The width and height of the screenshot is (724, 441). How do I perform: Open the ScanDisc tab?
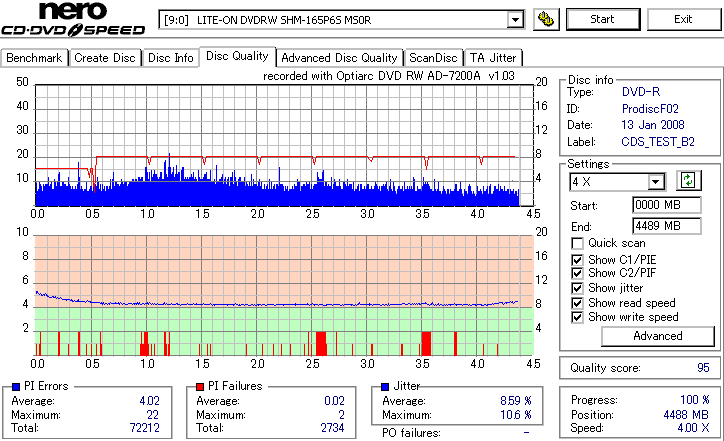(x=433, y=58)
